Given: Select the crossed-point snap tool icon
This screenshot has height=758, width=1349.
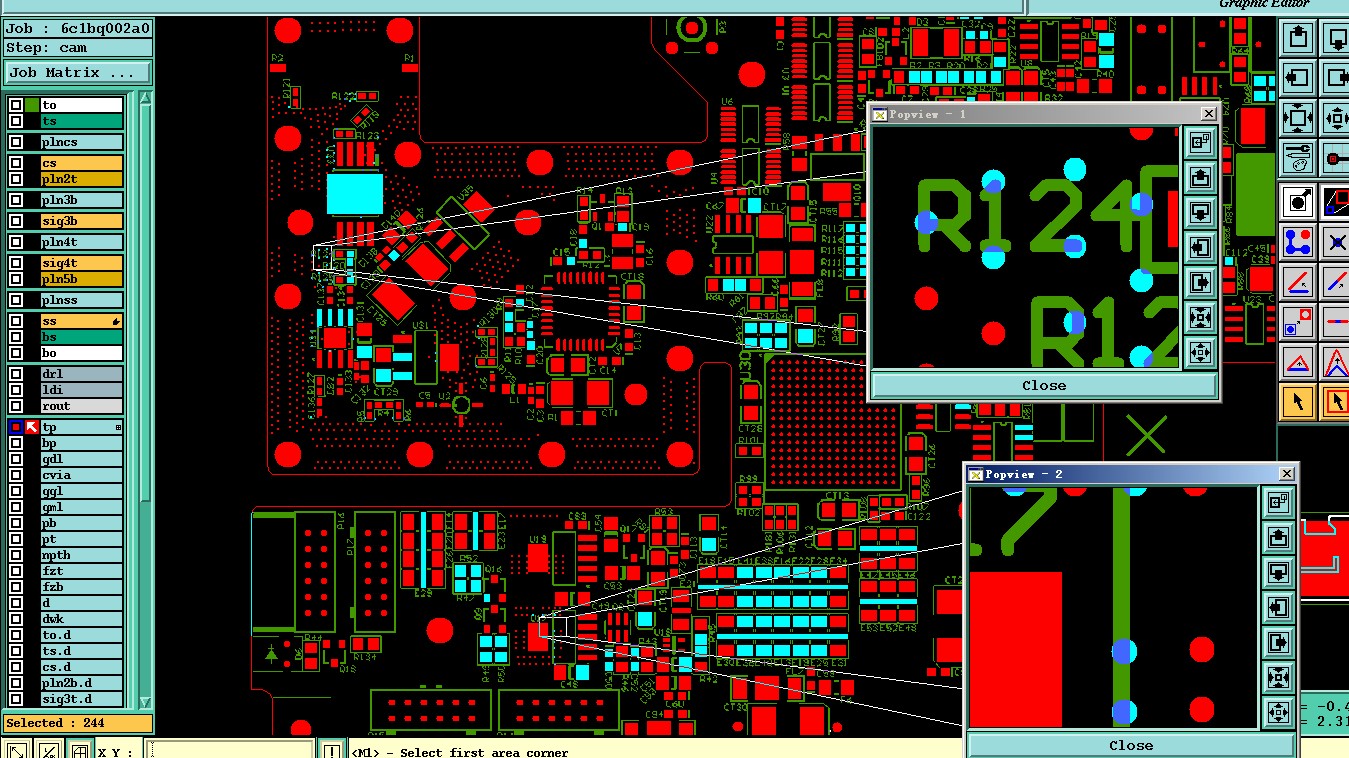Looking at the screenshot, I should point(1336,242).
